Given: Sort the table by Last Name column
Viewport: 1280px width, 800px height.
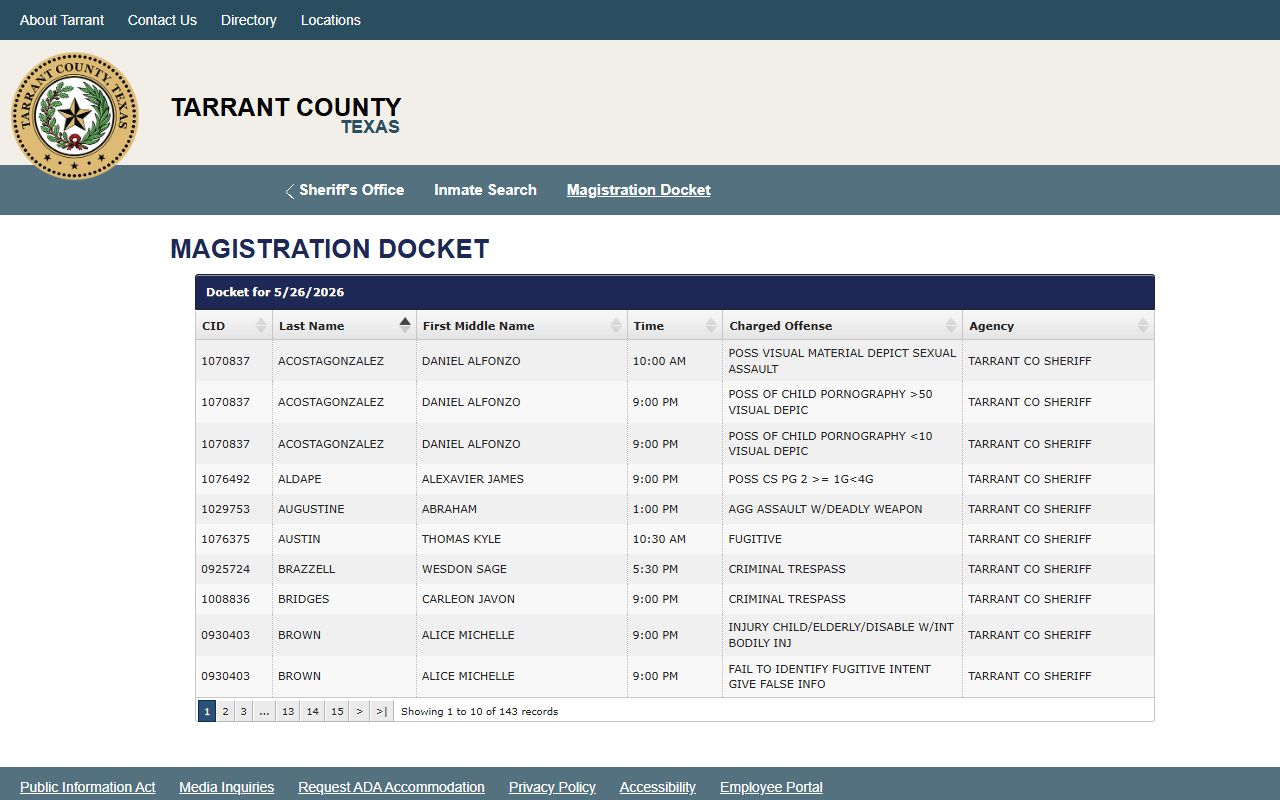Looking at the screenshot, I should click(x=344, y=326).
